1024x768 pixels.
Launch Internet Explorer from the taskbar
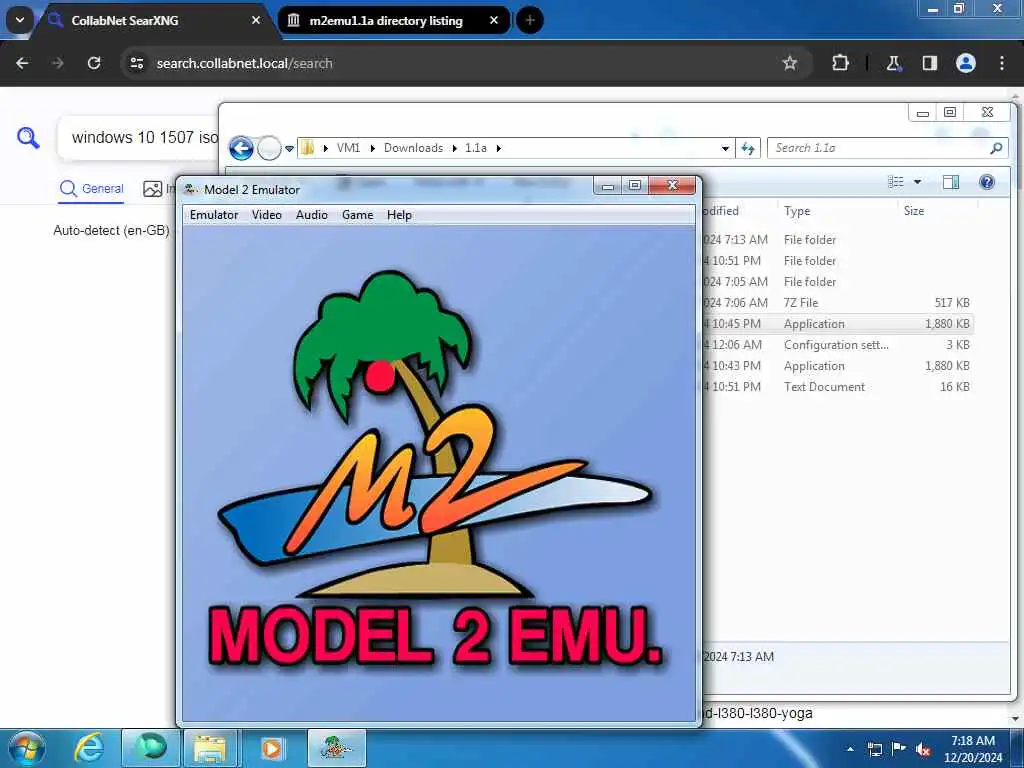(89, 748)
